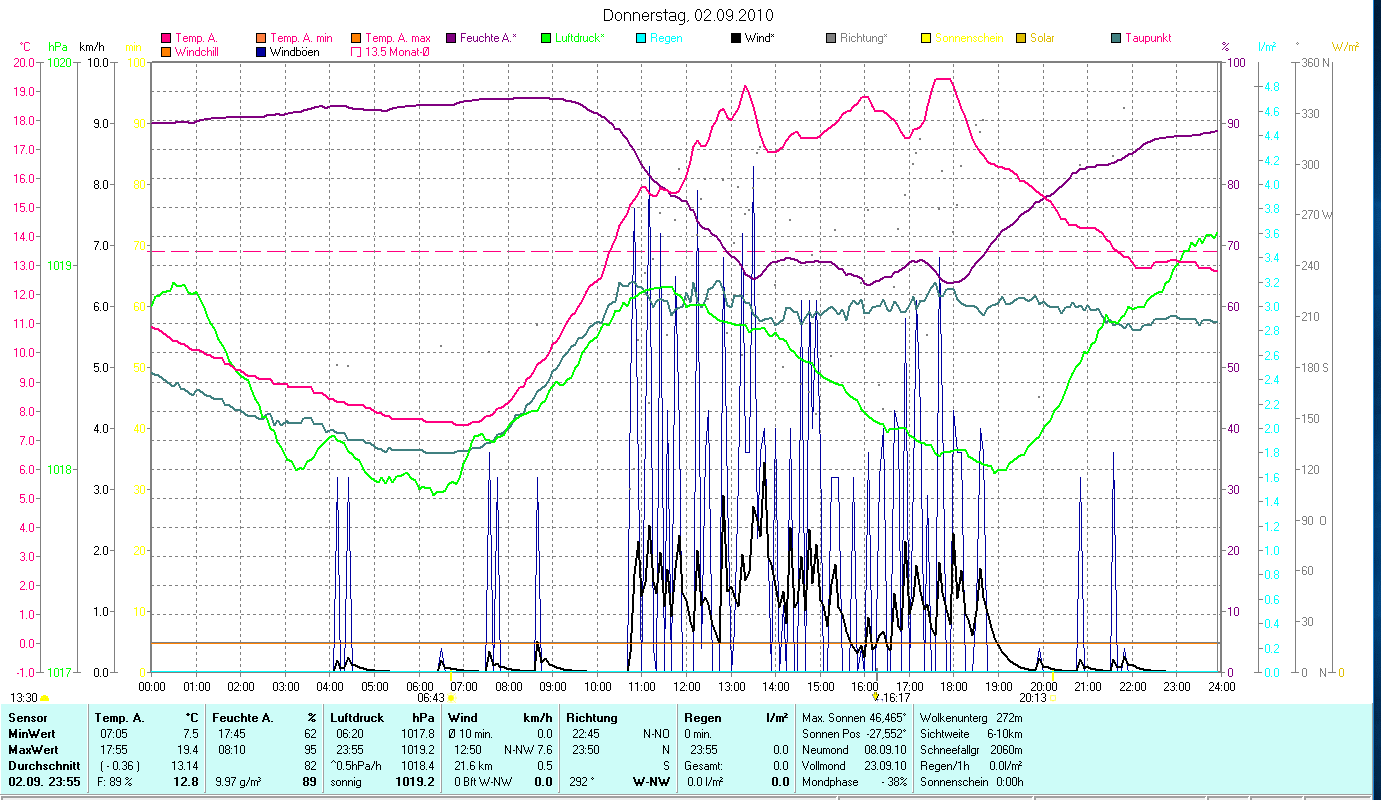Click the dark blue Windböen legend square

261,52
